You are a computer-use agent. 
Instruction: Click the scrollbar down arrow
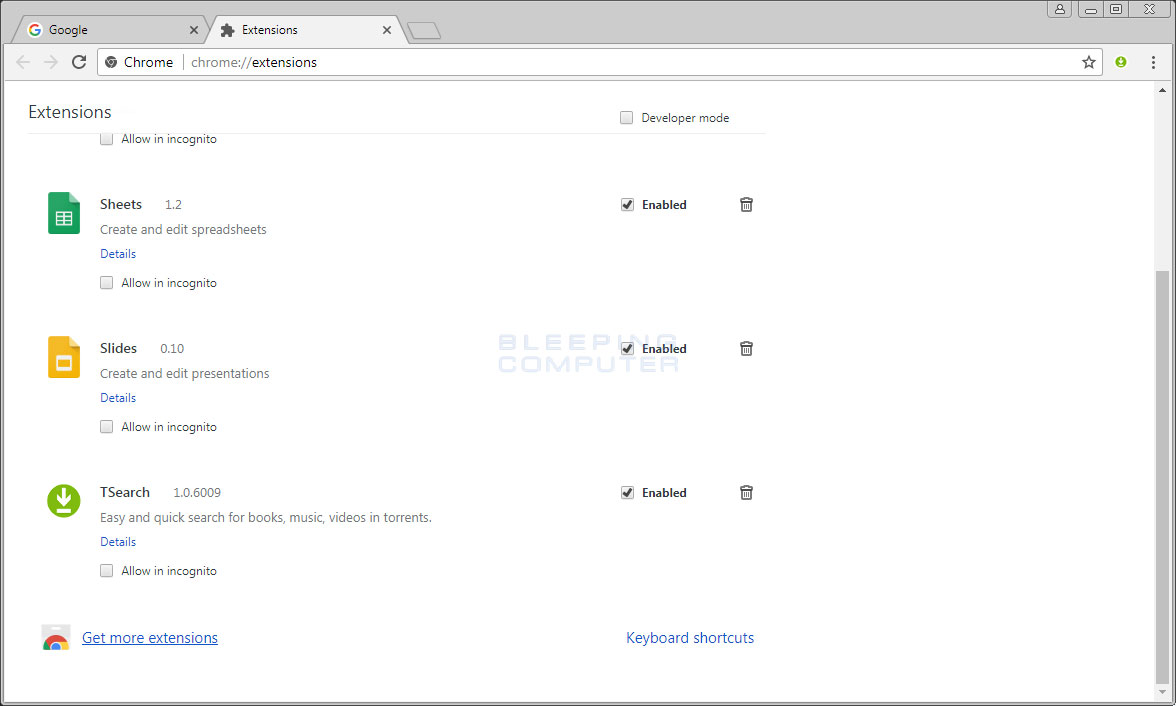coord(1162,692)
